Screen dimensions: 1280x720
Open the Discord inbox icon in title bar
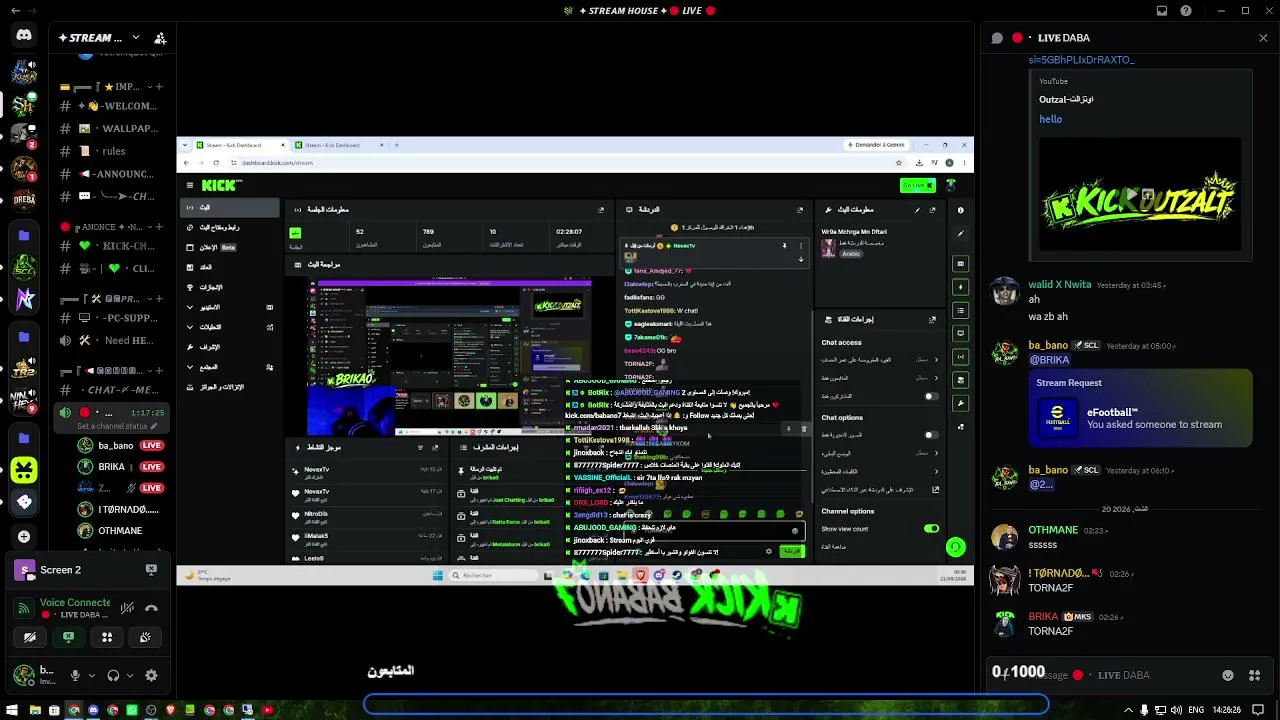point(1162,11)
